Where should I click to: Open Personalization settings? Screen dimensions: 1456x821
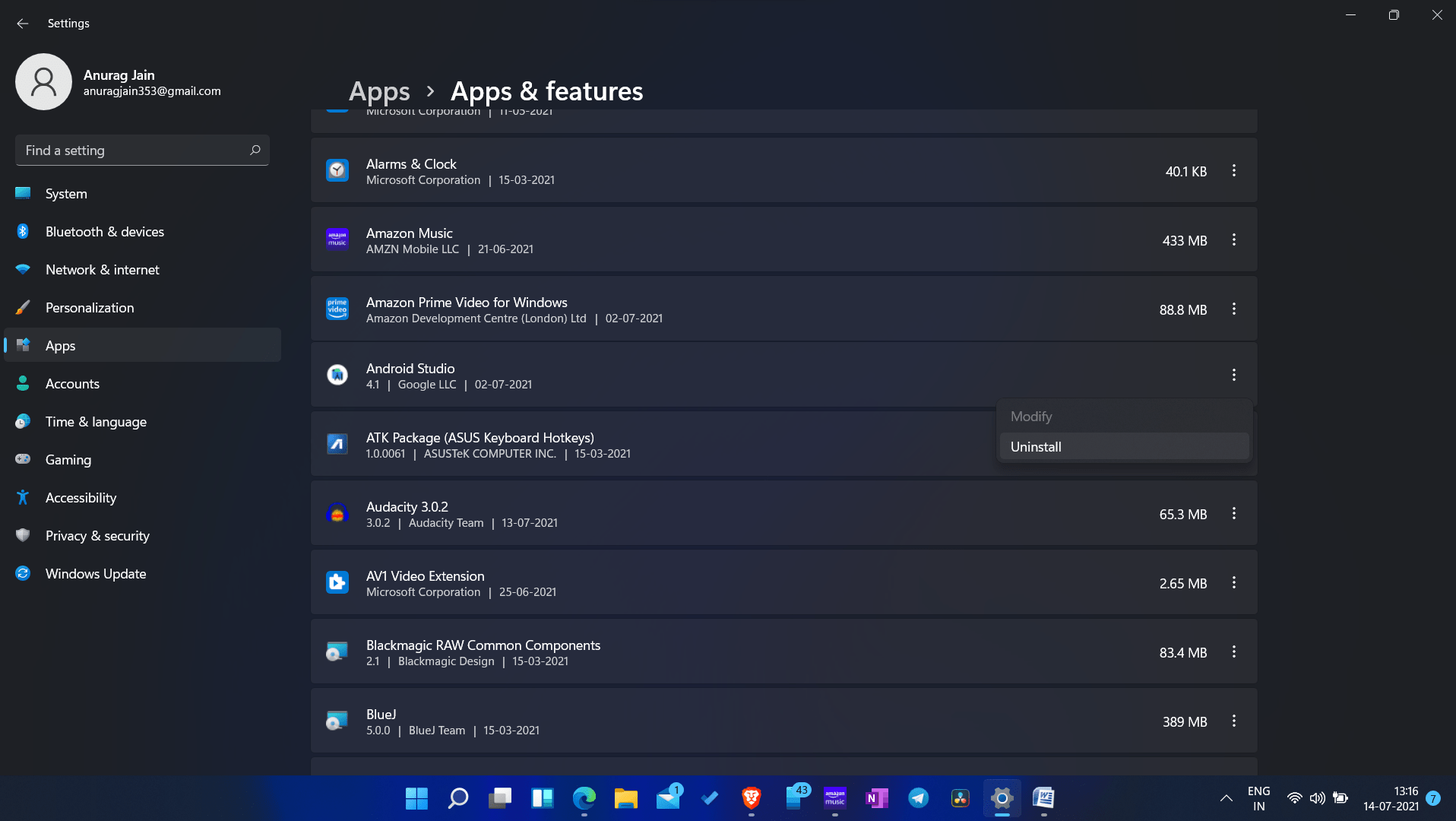pyautogui.click(x=142, y=308)
